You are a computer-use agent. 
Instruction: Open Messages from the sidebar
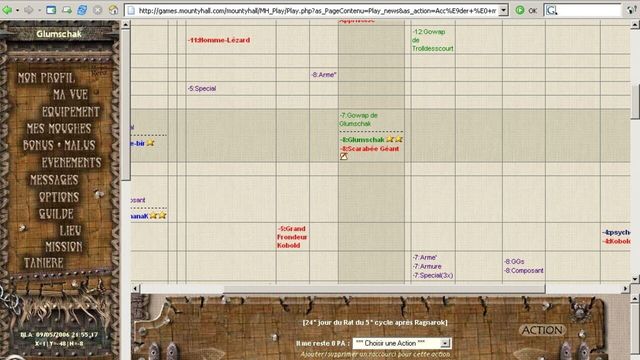(54, 180)
